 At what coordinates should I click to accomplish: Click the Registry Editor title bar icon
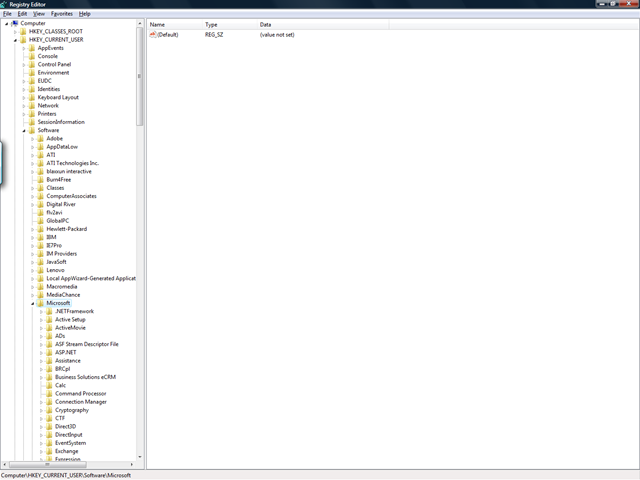point(4,4)
